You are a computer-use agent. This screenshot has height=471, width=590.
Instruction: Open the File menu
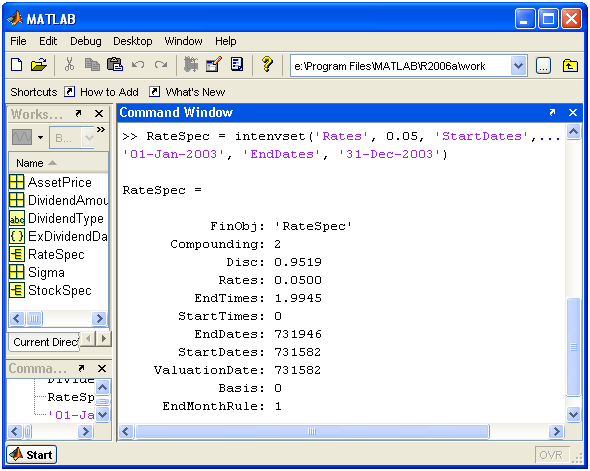point(18,41)
